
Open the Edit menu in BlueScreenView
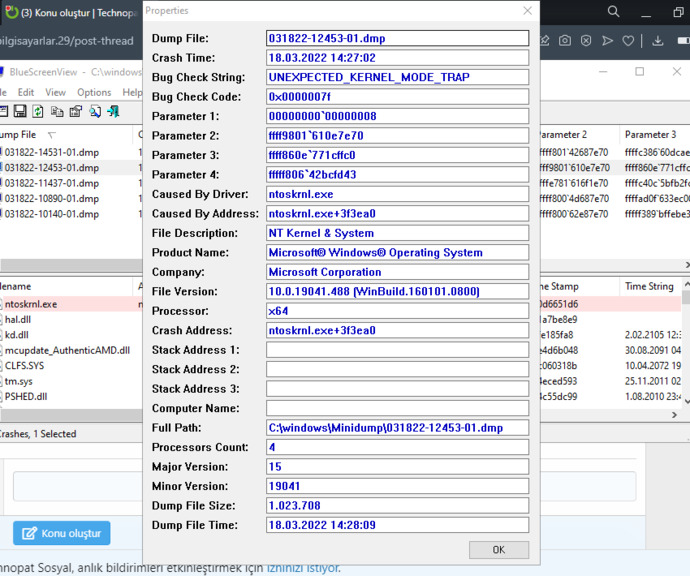coord(26,92)
